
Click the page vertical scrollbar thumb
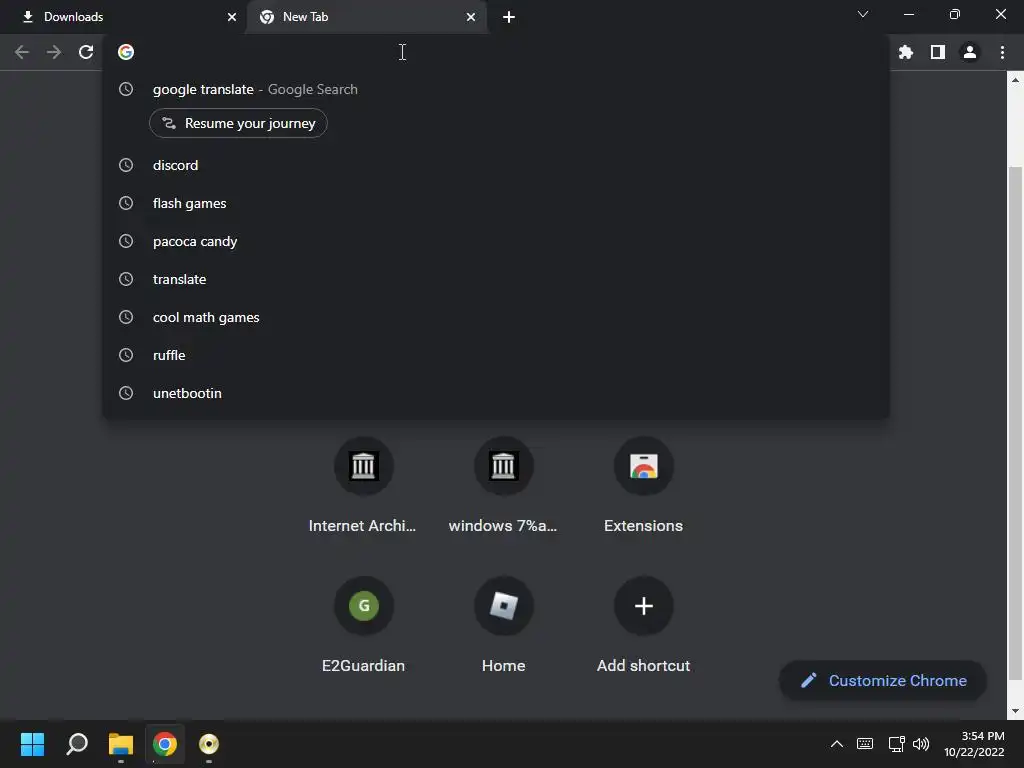[1016, 423]
